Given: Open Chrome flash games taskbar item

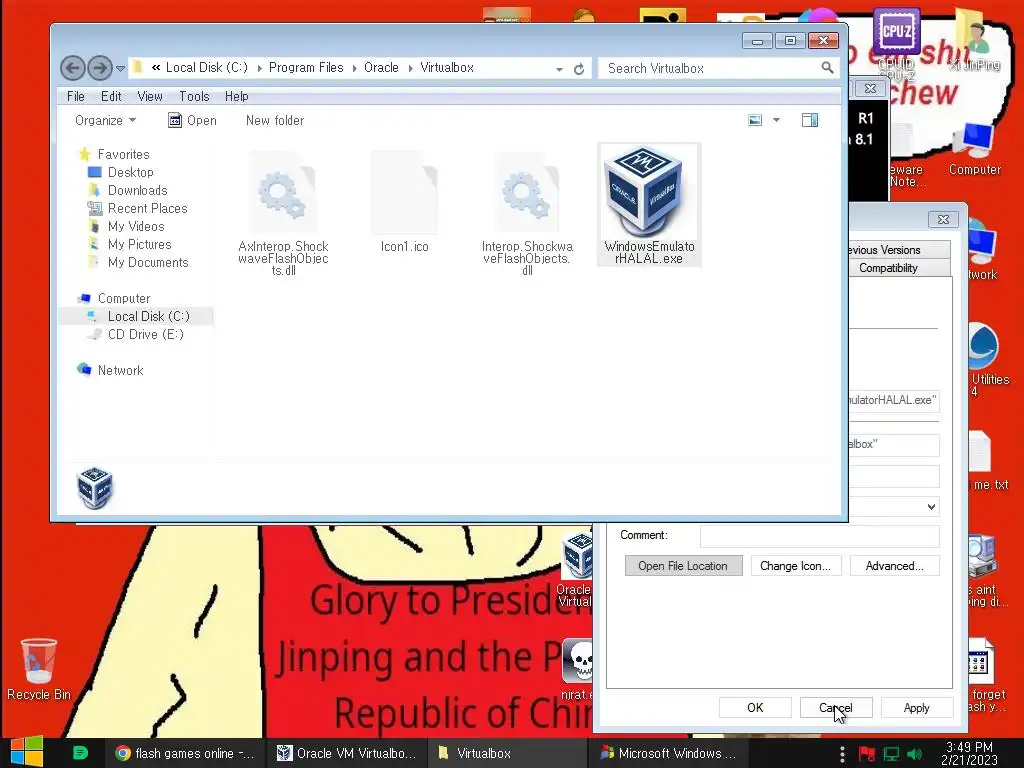Looking at the screenshot, I should click(184, 753).
